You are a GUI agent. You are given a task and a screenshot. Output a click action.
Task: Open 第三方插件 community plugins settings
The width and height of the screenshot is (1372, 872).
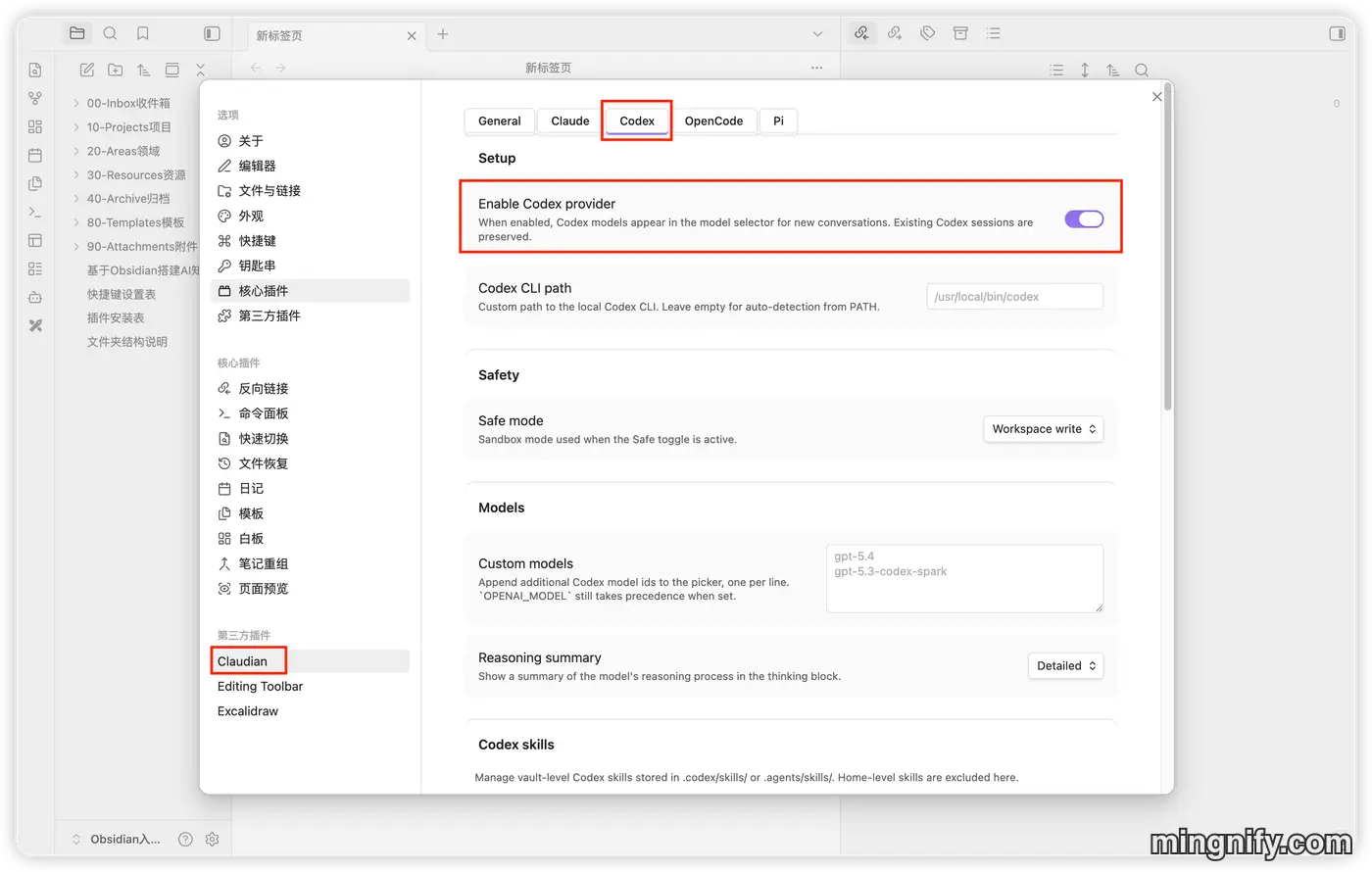pos(310,315)
